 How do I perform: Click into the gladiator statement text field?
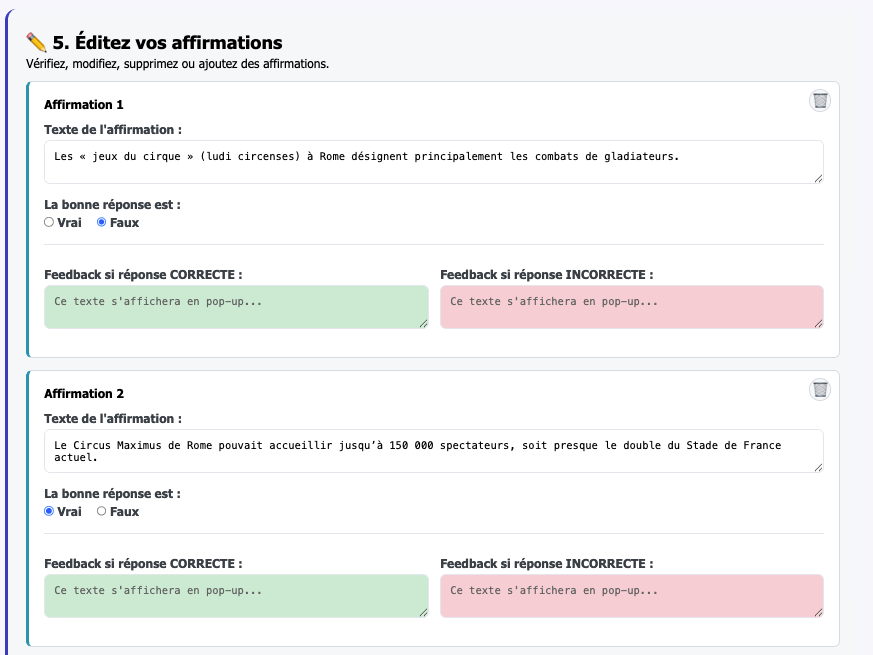pyautogui.click(x=433, y=162)
